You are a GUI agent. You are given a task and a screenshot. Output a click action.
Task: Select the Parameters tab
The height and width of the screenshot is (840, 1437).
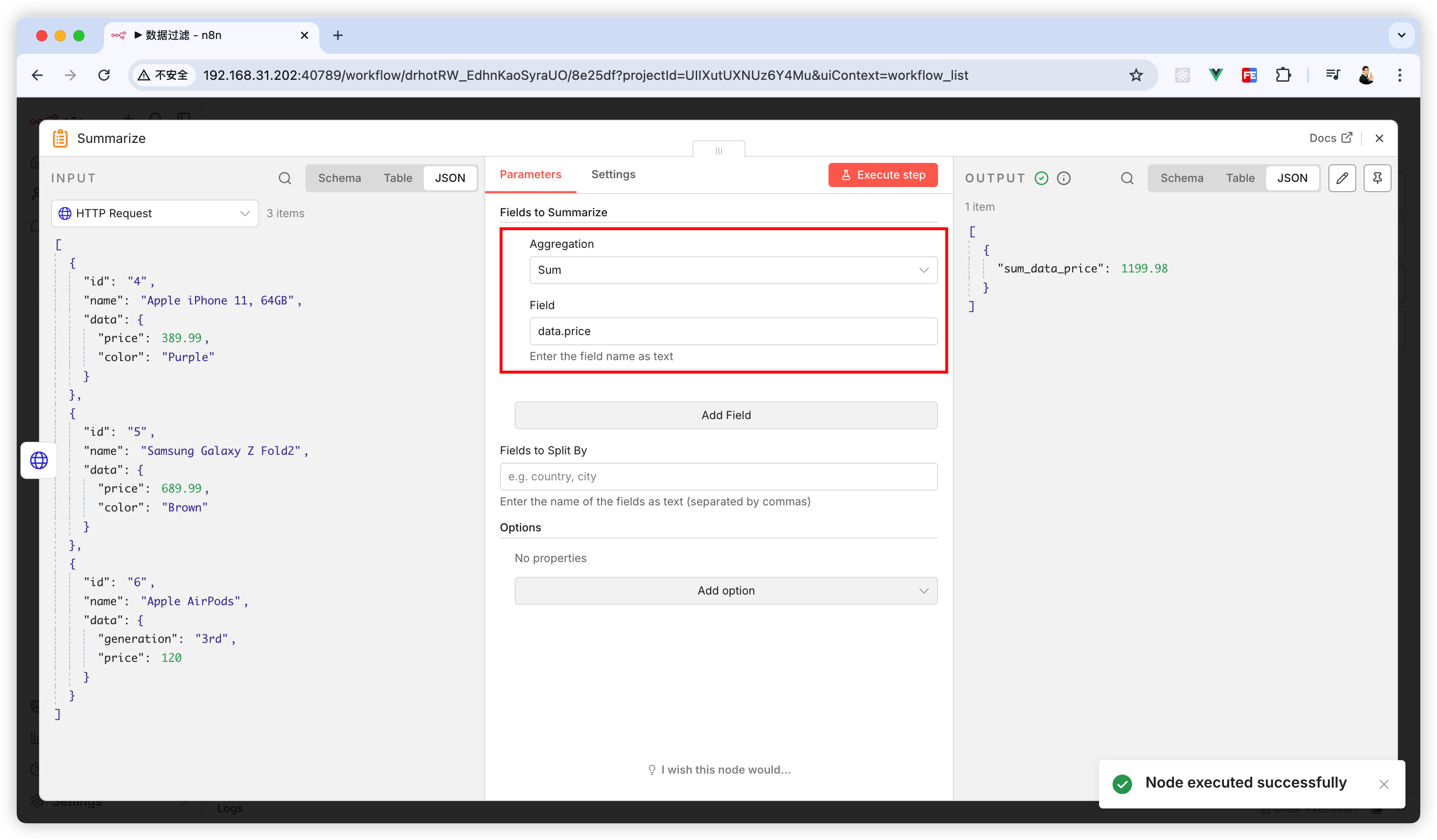(531, 174)
